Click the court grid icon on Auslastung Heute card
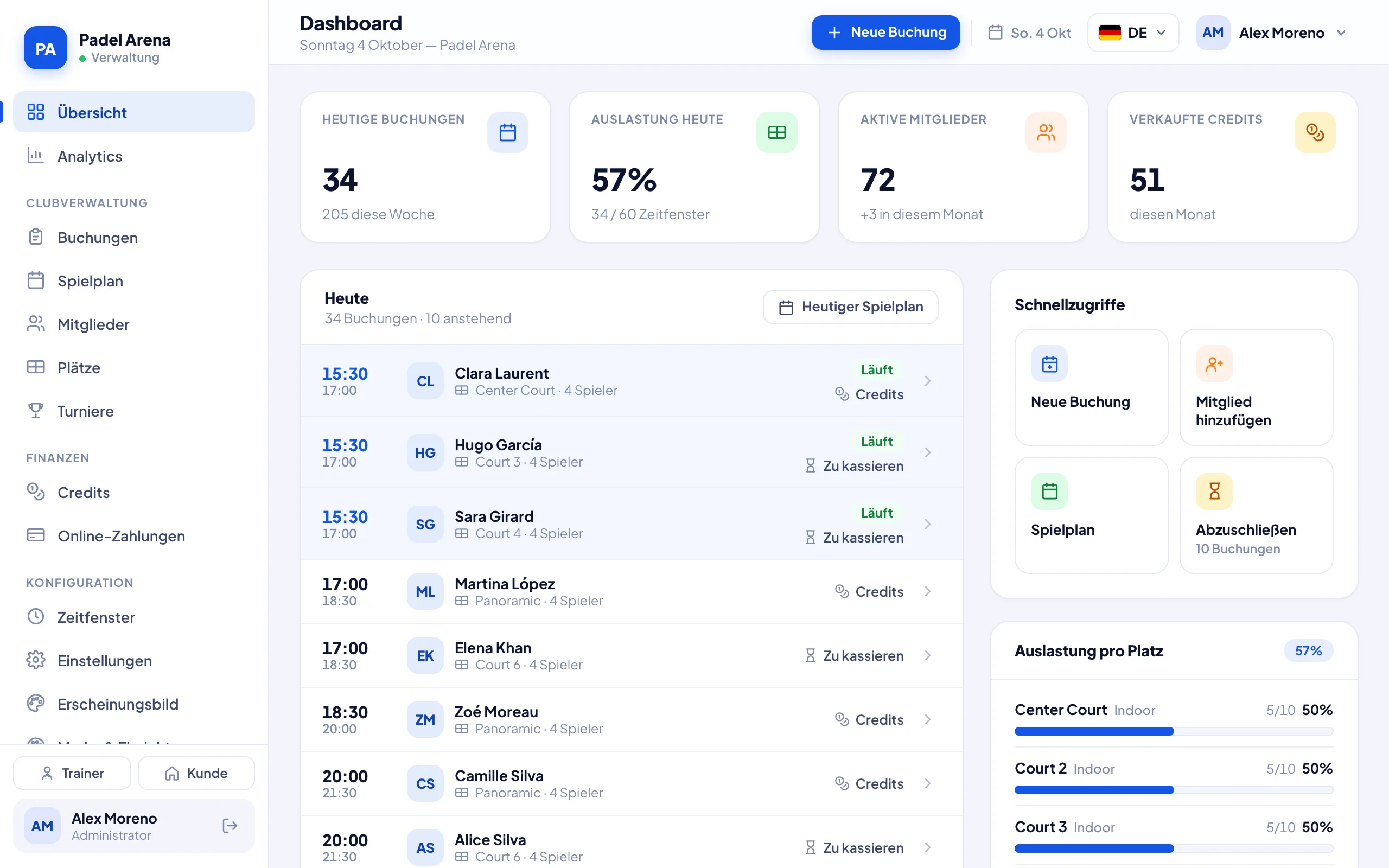Screen dimensions: 1389x868 pos(776,132)
